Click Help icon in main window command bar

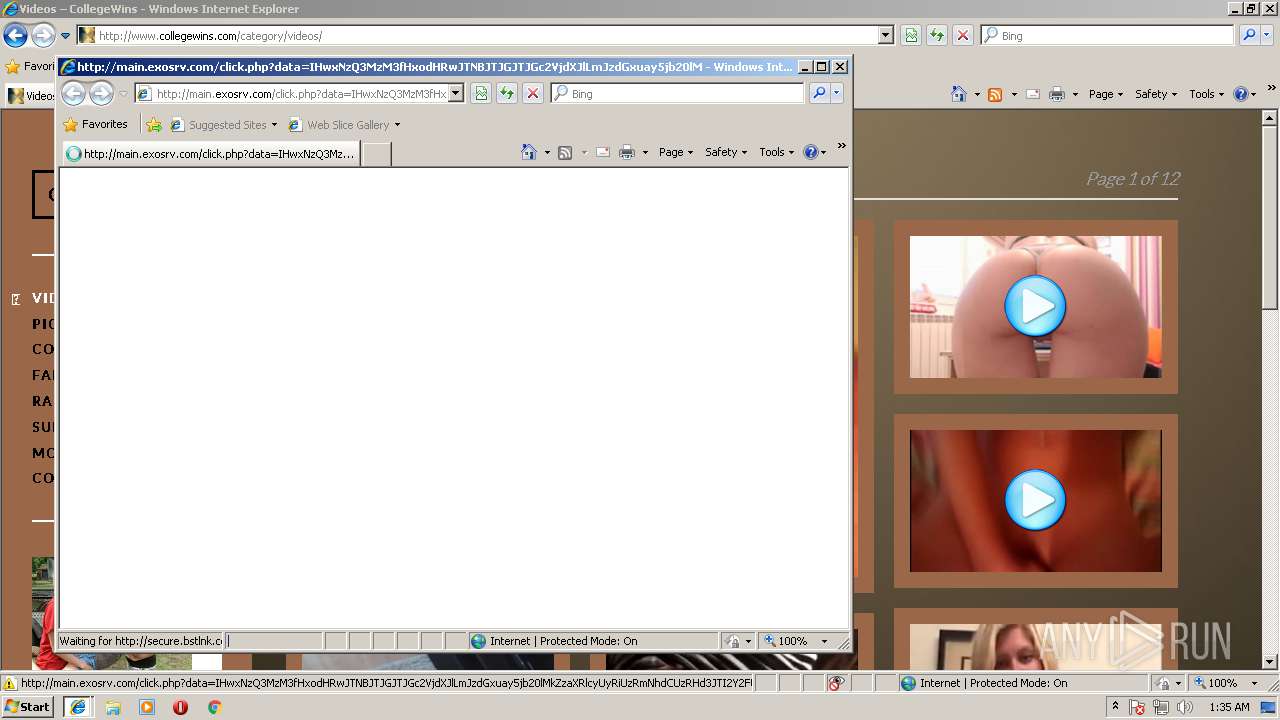(x=1241, y=94)
